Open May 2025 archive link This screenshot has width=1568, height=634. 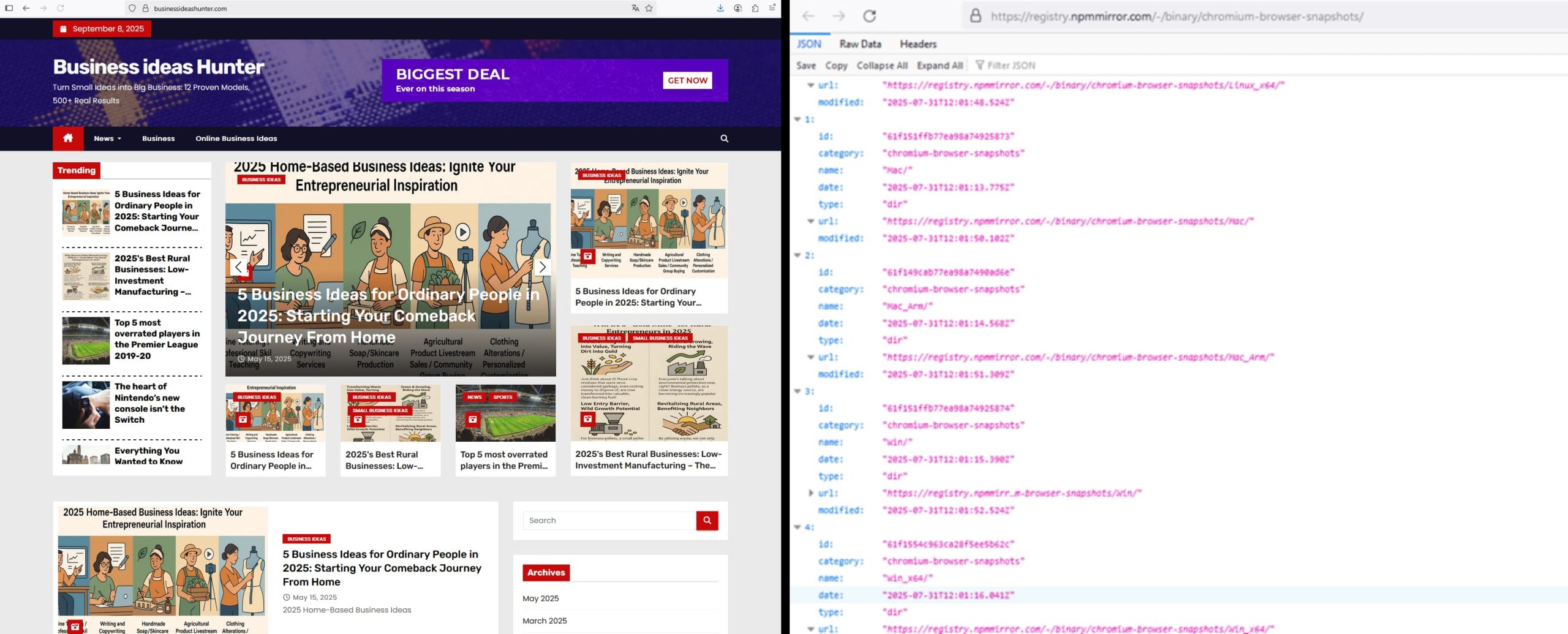click(540, 598)
